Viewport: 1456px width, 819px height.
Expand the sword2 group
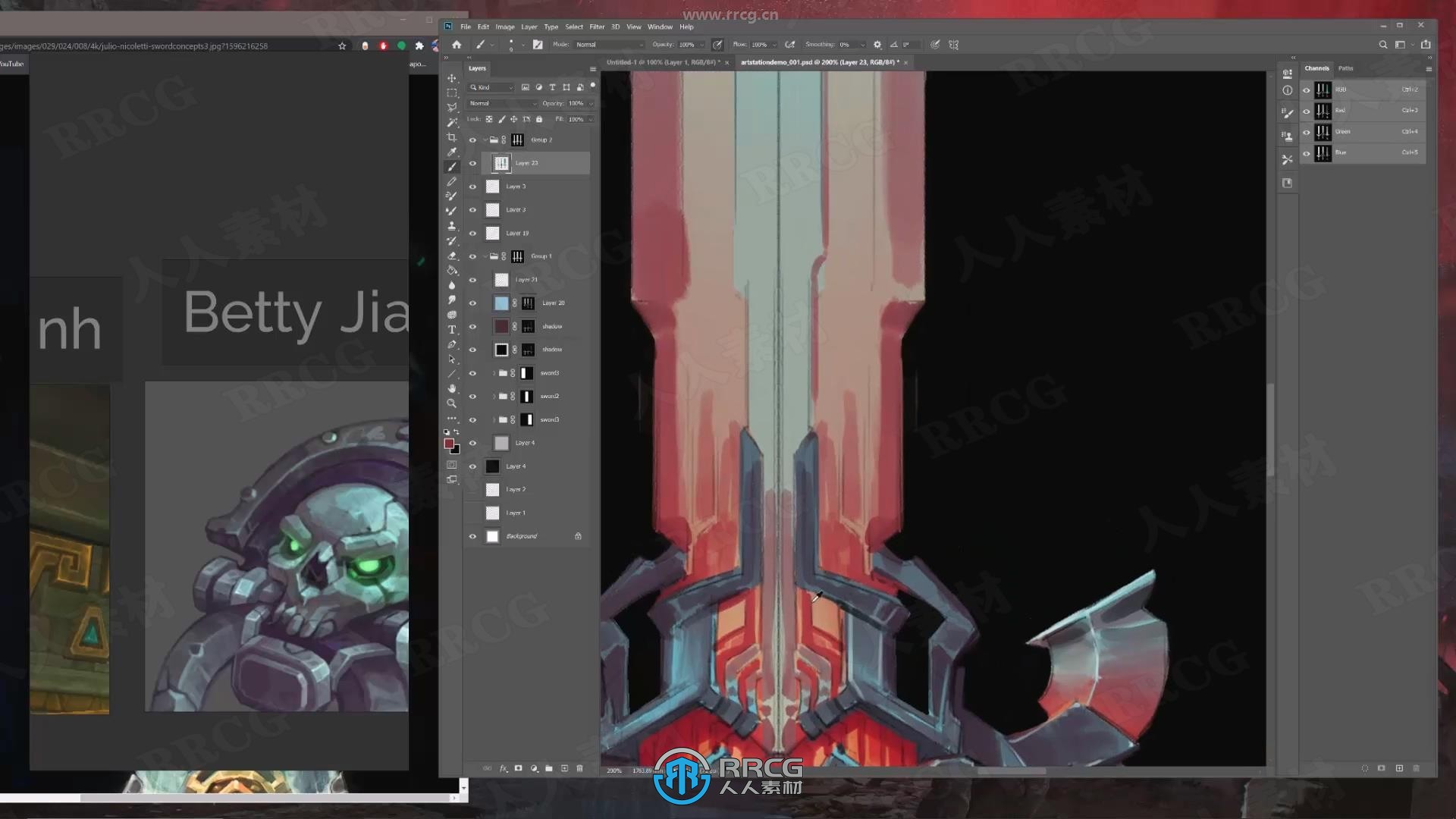(x=494, y=397)
